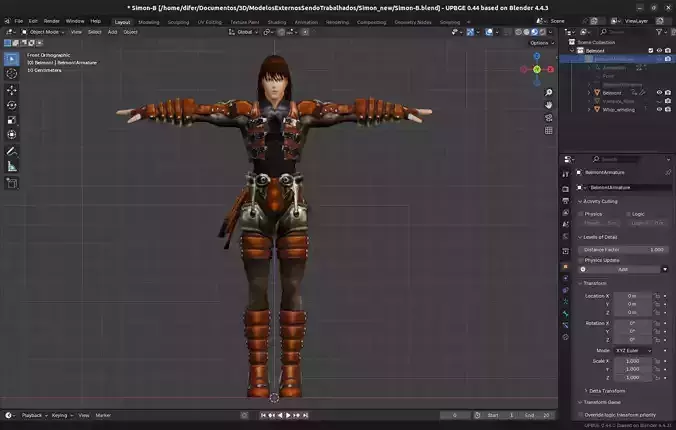Enable Physics activity culling checkbox
Viewport: 676px width, 430px height.
(581, 214)
